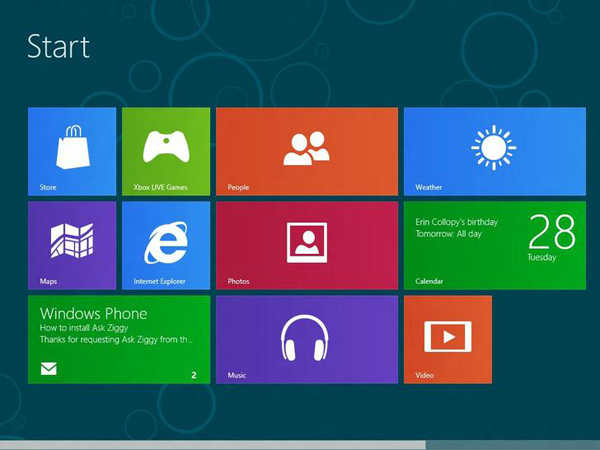Open the Store tile
This screenshot has width=600, height=450.
[72, 152]
